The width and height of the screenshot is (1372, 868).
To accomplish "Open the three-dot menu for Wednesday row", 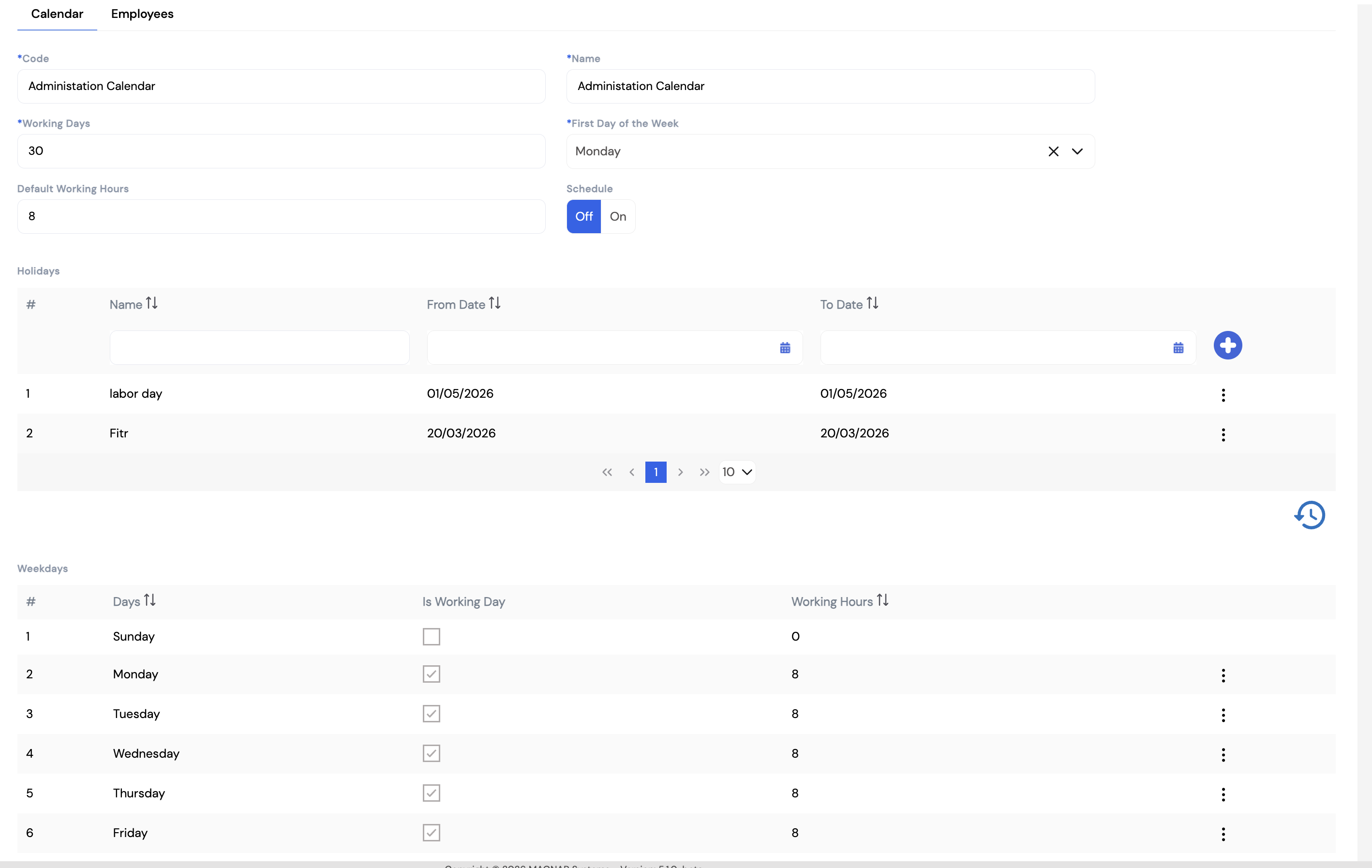I will tap(1223, 755).
